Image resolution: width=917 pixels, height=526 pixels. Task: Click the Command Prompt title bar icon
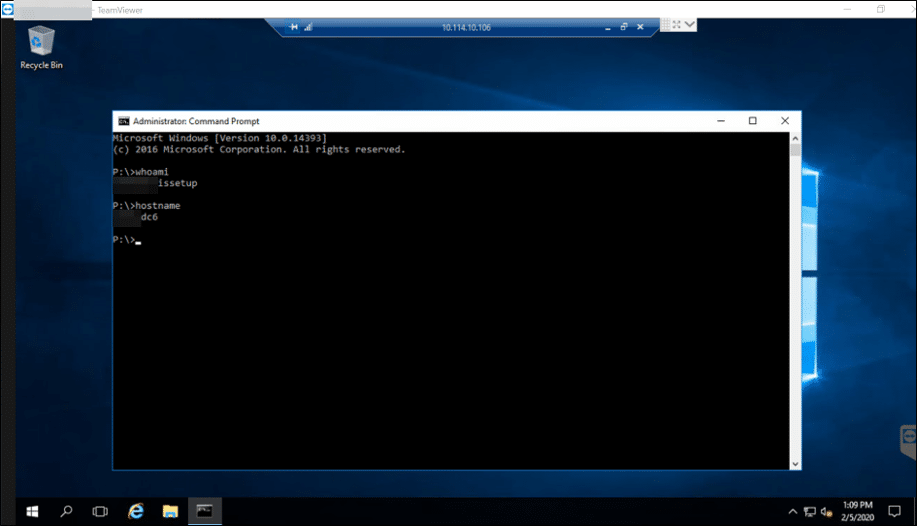[x=123, y=120]
